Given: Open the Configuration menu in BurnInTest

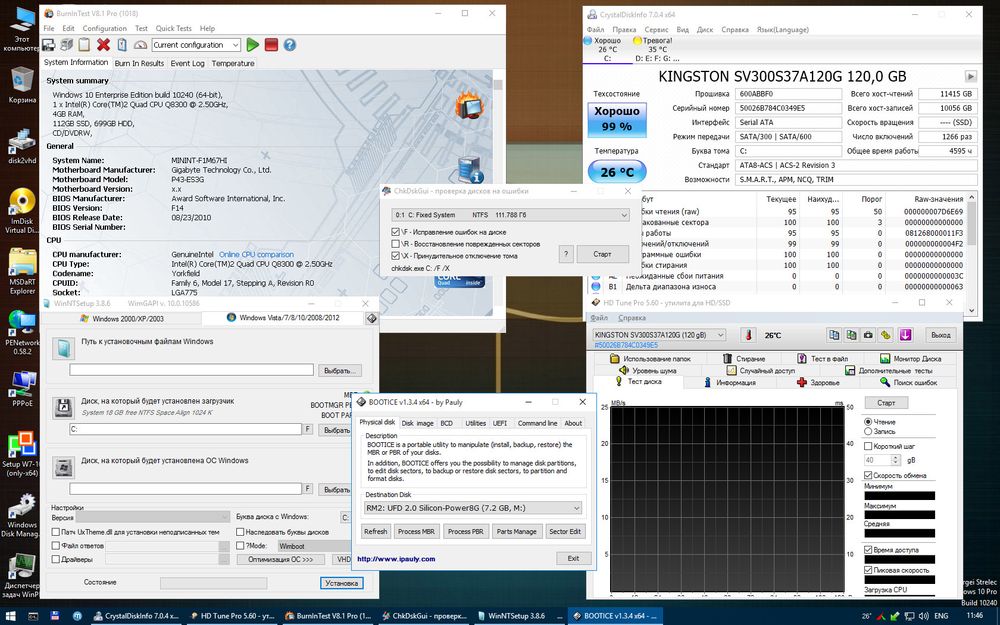Looking at the screenshot, I should pos(105,29).
